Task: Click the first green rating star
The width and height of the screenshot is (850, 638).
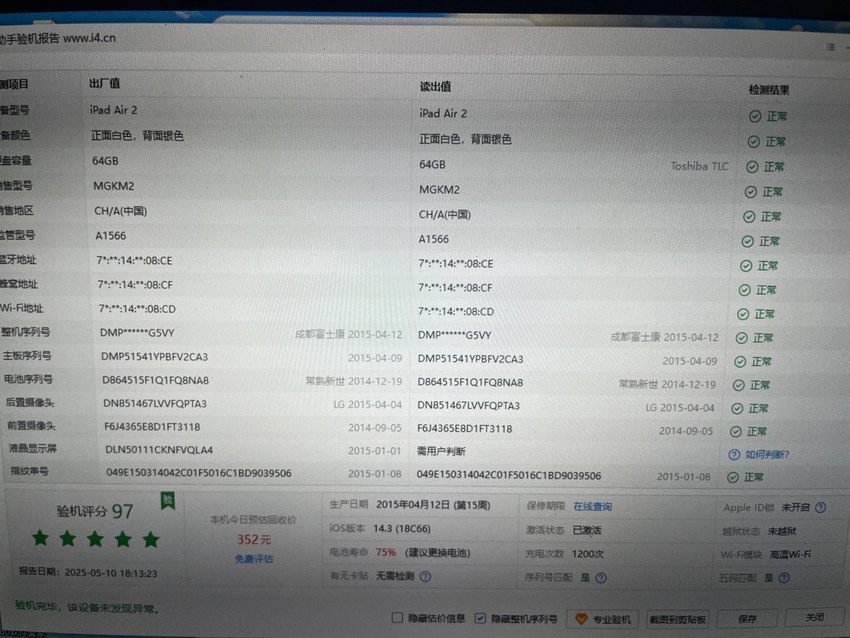Action: click(40, 538)
